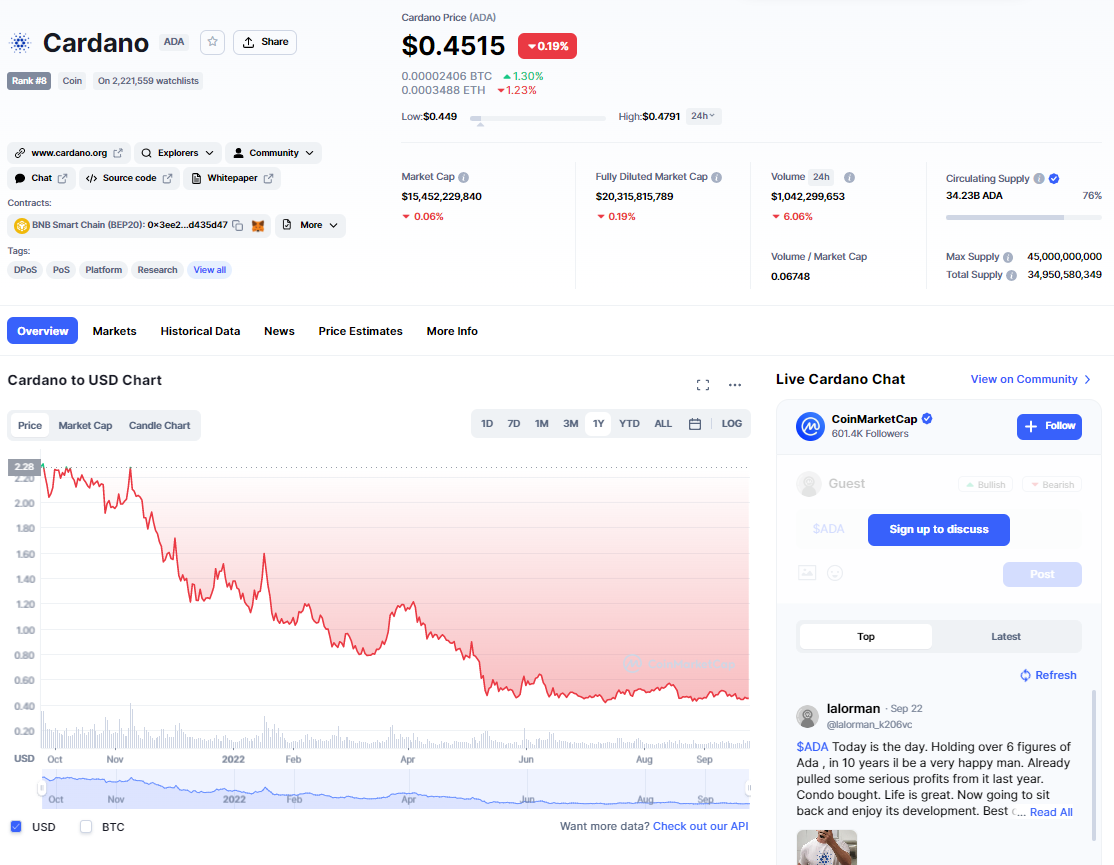
Task: Click the Cardano logo icon
Action: (x=20, y=43)
